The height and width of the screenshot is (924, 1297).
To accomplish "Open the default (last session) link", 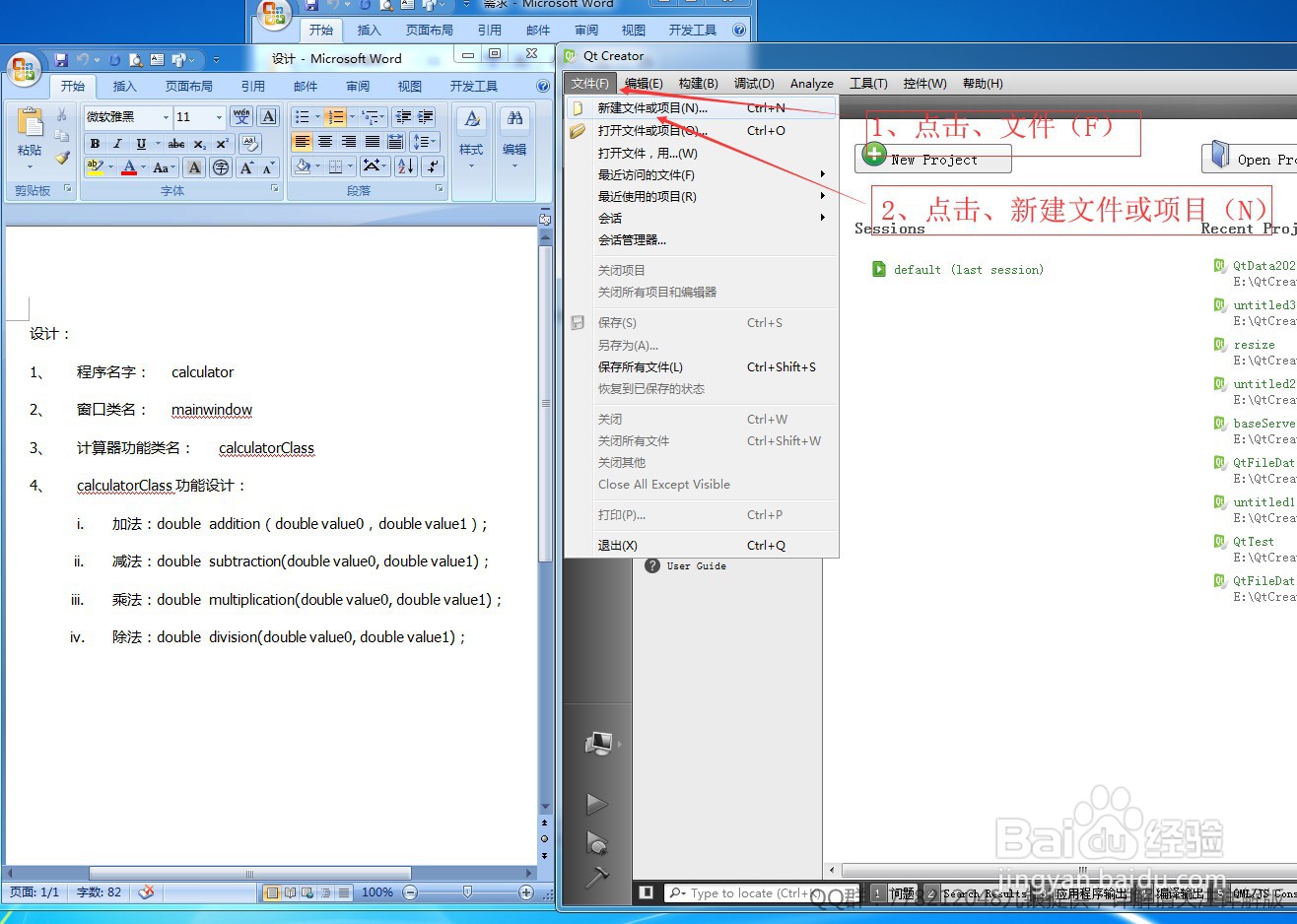I will coord(968,270).
